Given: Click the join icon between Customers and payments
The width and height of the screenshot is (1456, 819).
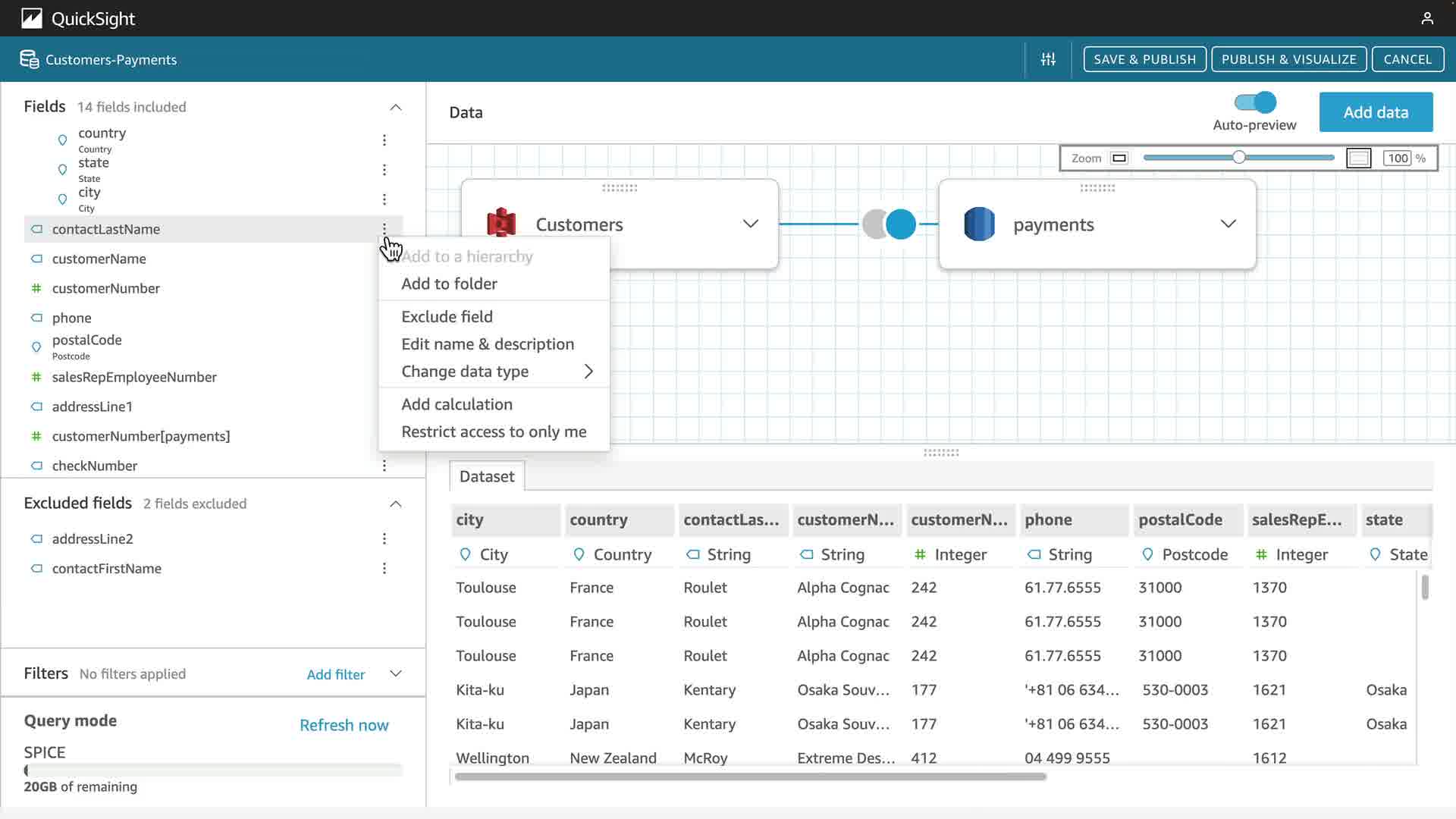Looking at the screenshot, I should click(889, 224).
